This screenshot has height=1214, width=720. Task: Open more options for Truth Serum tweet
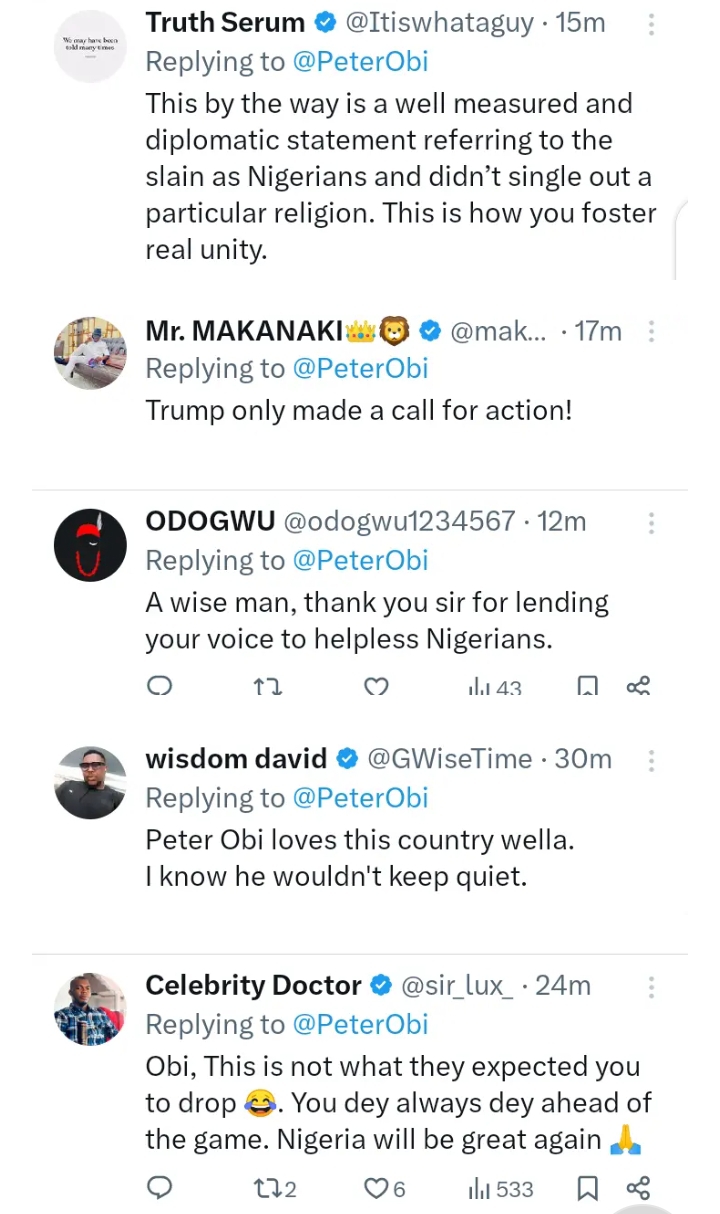[651, 23]
